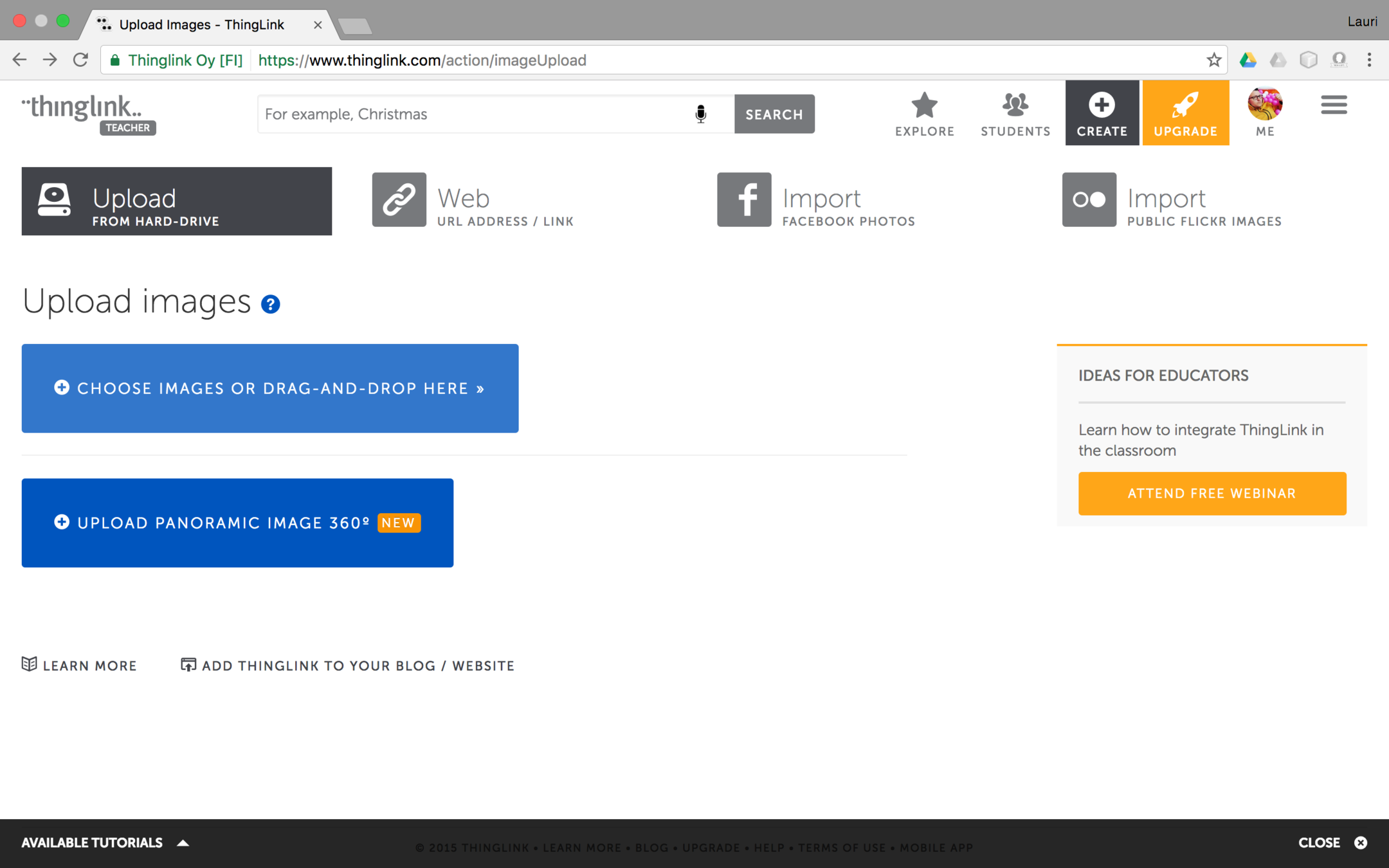Open the hamburger menu
Viewport: 1389px width, 868px height.
coord(1334,105)
